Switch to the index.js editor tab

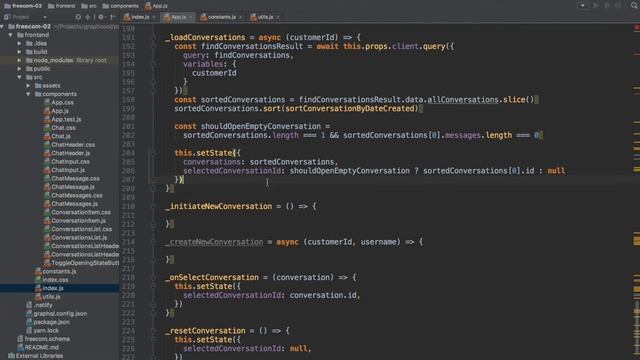click(140, 17)
